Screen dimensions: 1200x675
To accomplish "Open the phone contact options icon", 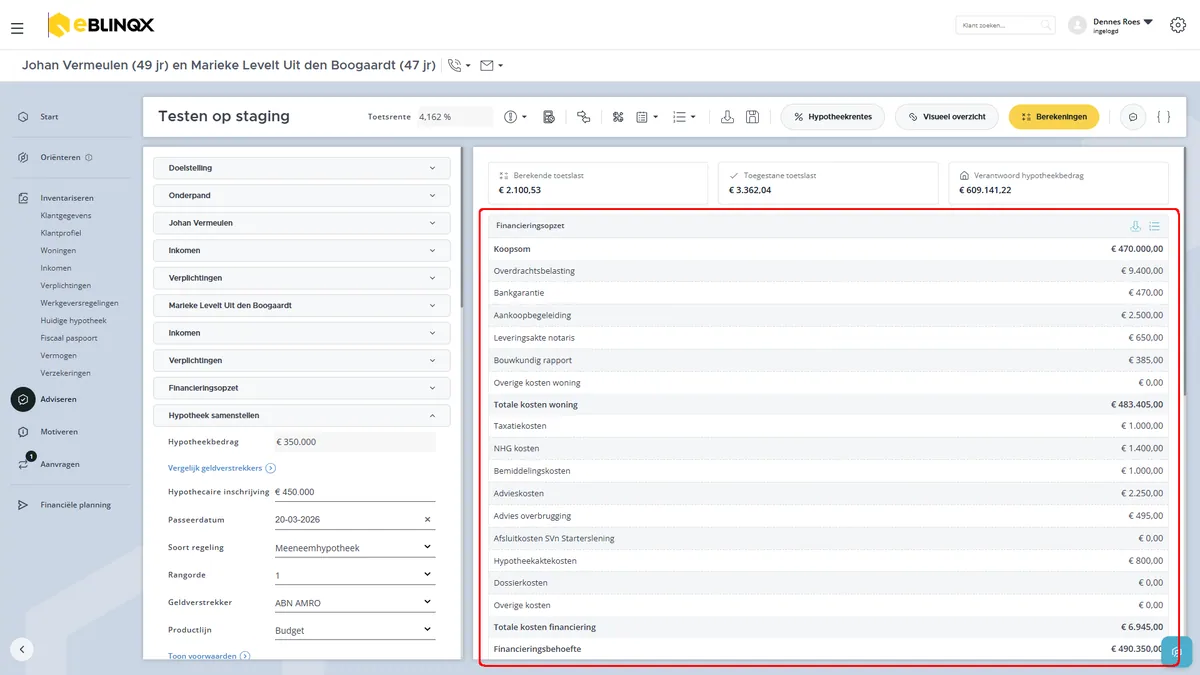I will pyautogui.click(x=459, y=66).
